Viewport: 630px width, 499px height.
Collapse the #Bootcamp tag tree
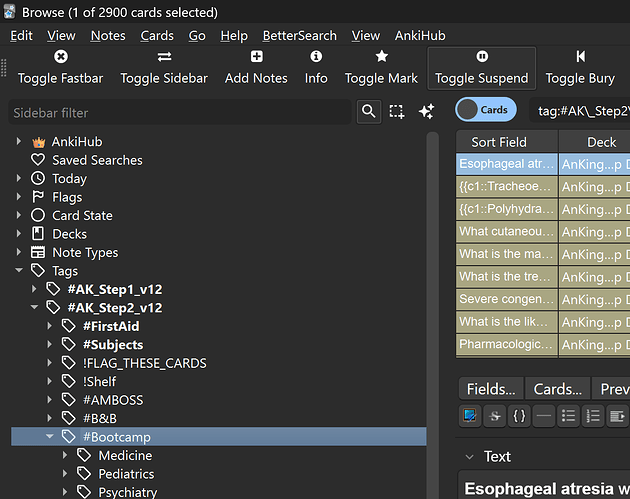point(50,437)
